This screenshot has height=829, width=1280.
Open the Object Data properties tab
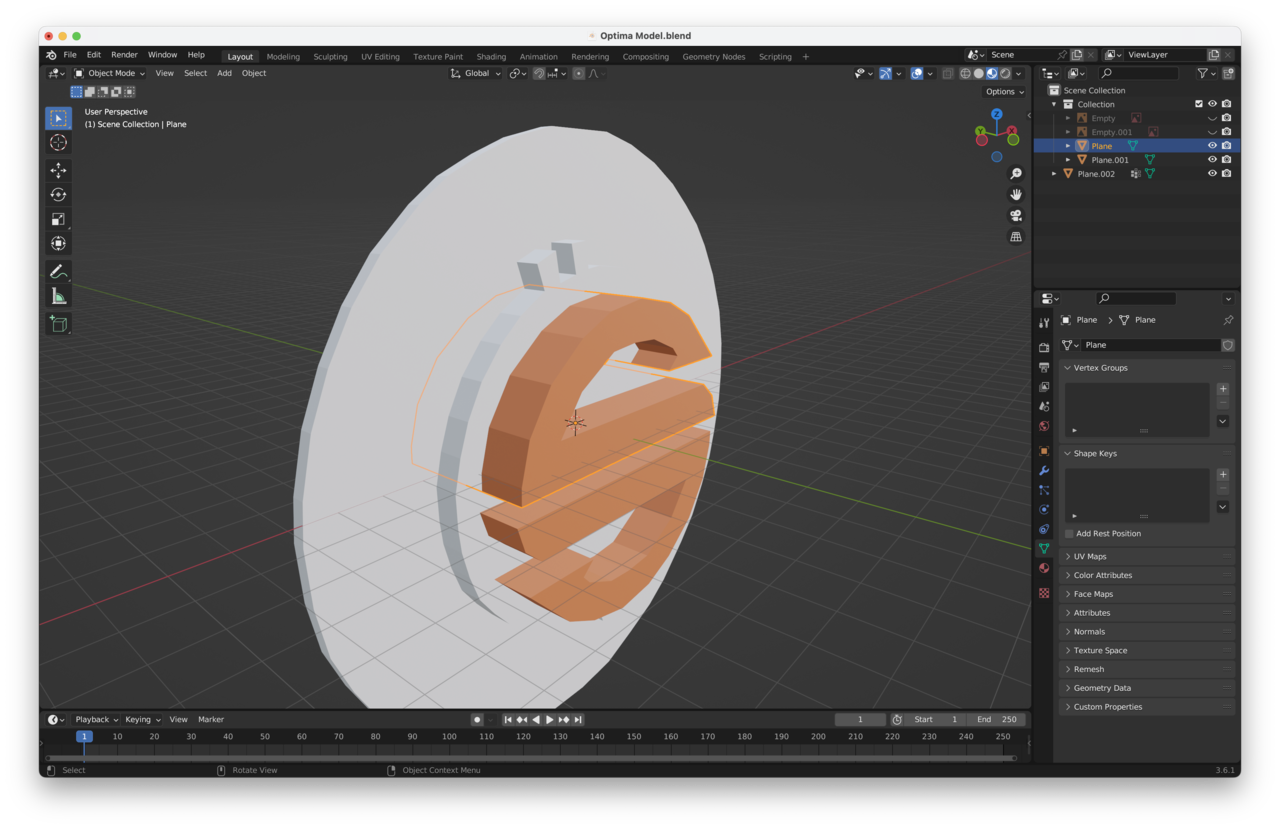[1044, 548]
